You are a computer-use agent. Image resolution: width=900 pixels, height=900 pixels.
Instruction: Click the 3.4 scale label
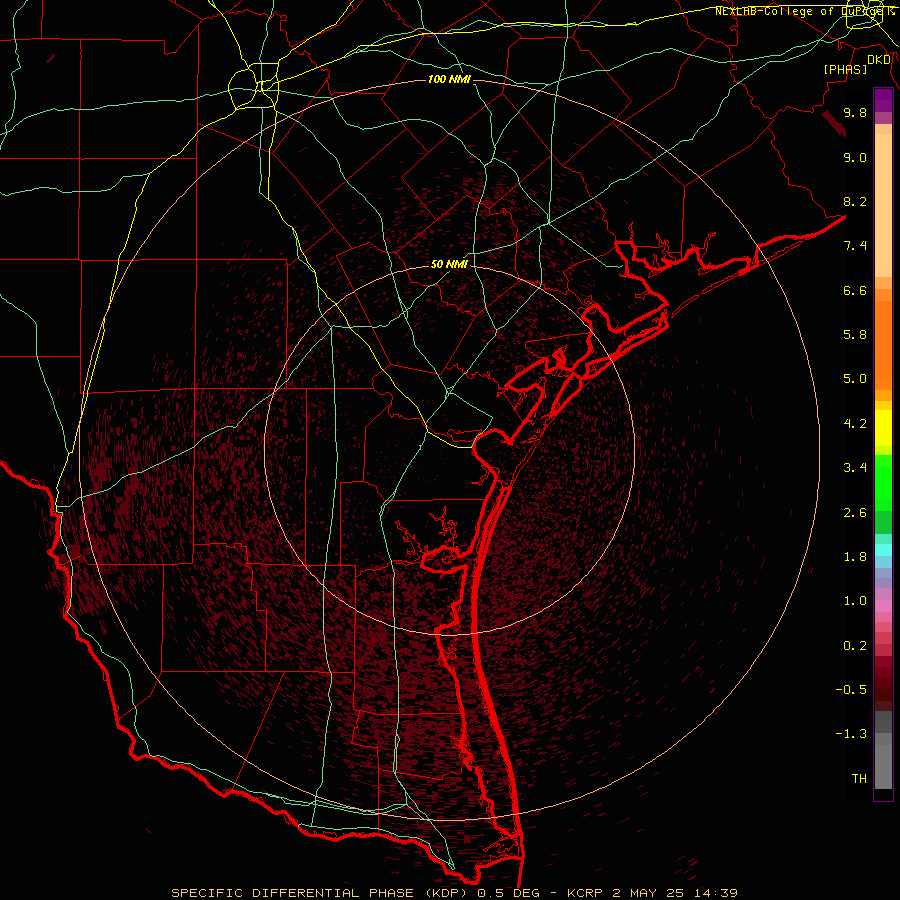pyautogui.click(x=855, y=468)
